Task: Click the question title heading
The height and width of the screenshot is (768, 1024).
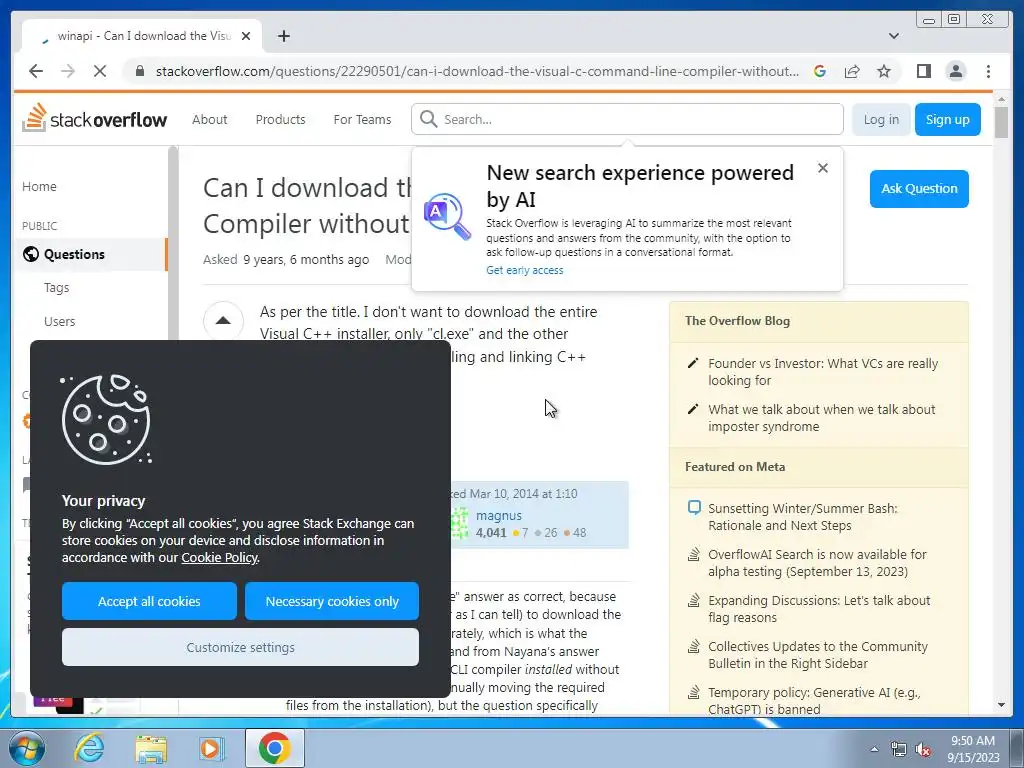Action: pyautogui.click(x=307, y=206)
